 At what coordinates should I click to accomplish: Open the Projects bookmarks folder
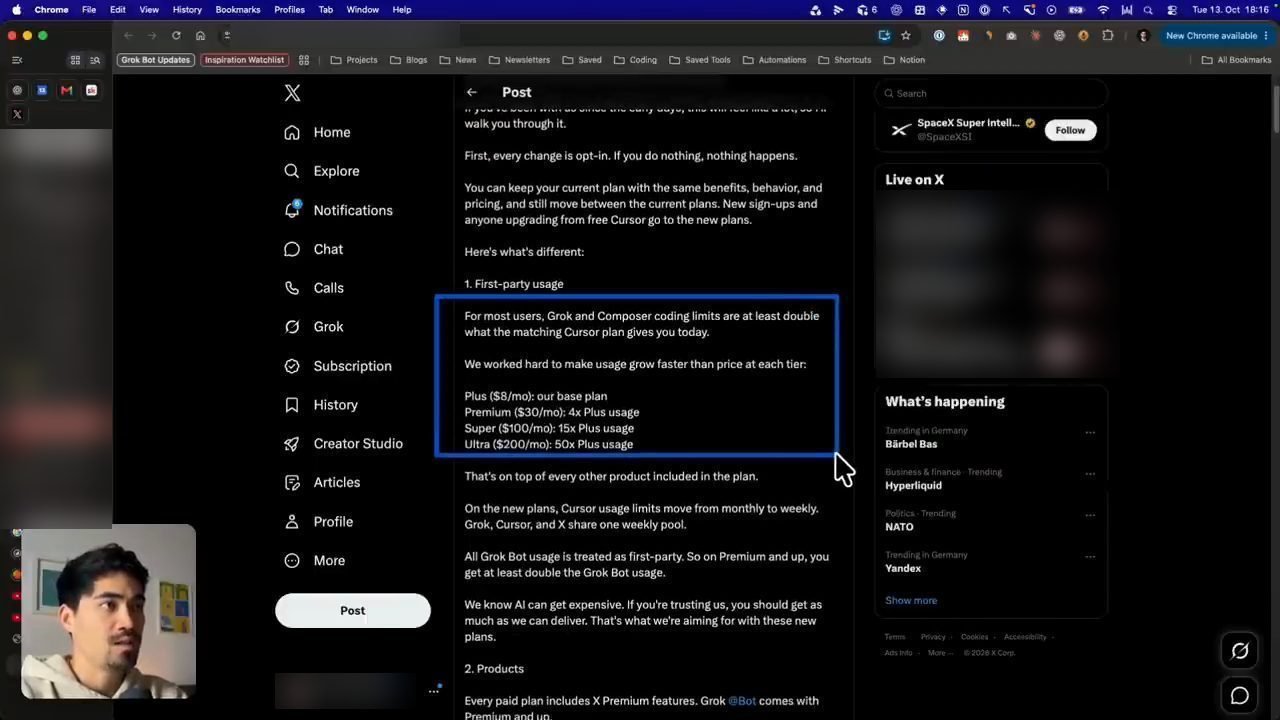(354, 60)
